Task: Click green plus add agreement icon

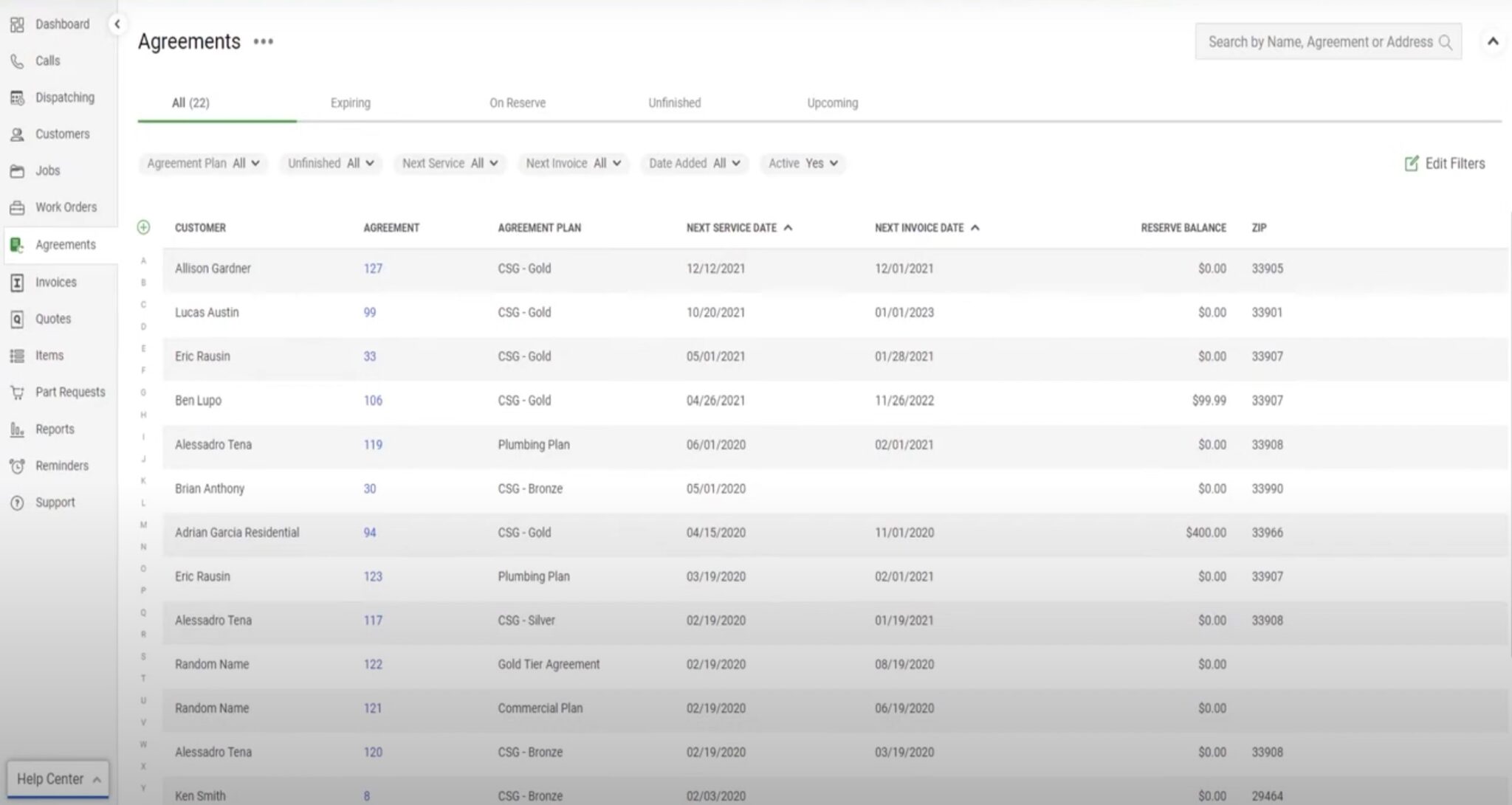Action: (x=143, y=227)
